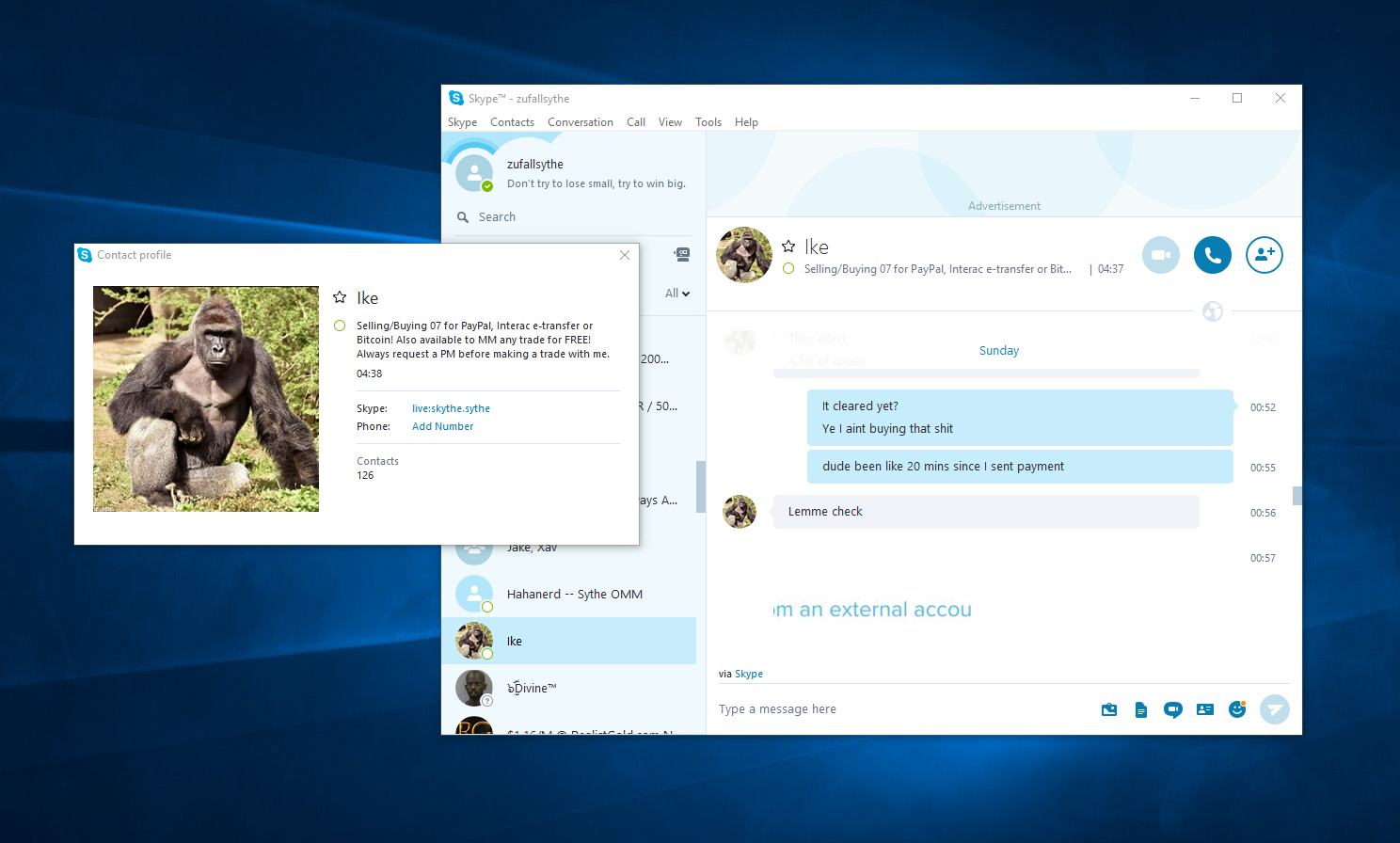This screenshot has width=1400, height=843.
Task: Click the Search contacts field
Action: coord(574,217)
